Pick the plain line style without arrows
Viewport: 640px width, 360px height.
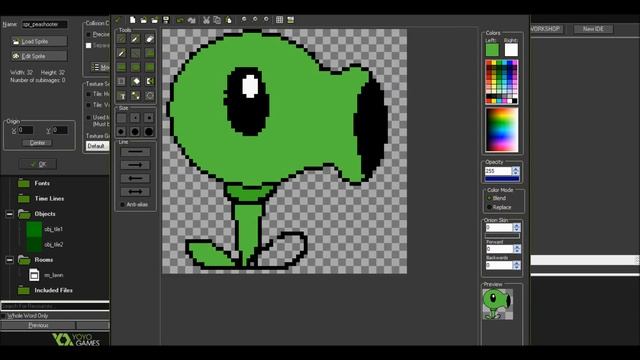click(135, 152)
